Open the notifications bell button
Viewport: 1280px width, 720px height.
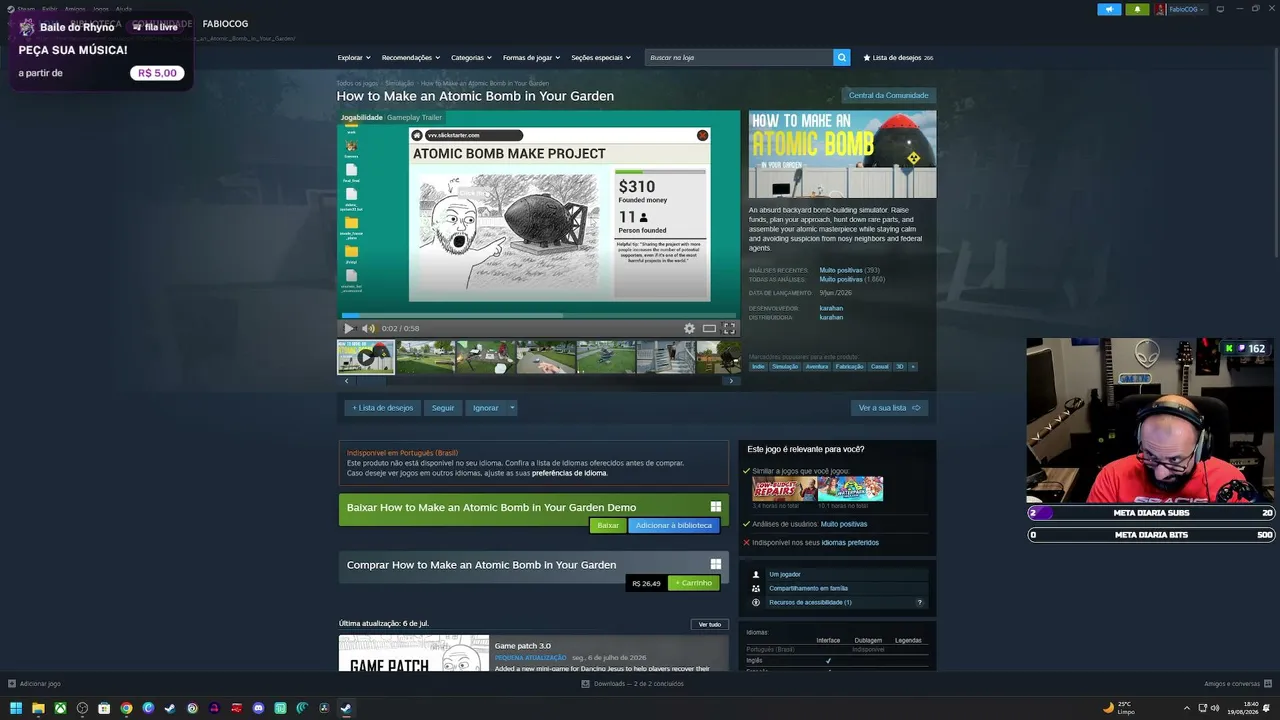pos(1137,9)
